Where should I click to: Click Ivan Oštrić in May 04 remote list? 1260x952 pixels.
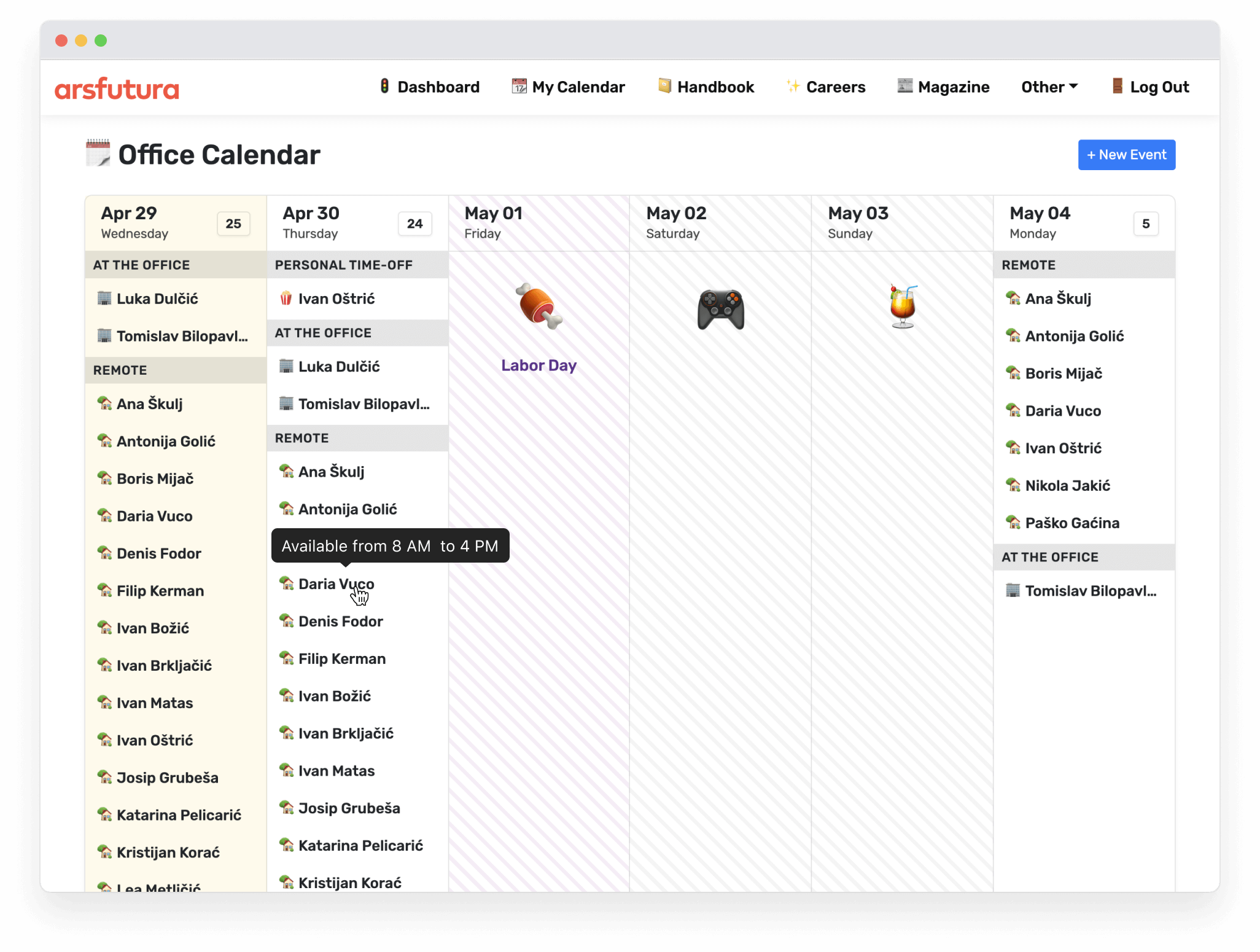pyautogui.click(x=1064, y=448)
